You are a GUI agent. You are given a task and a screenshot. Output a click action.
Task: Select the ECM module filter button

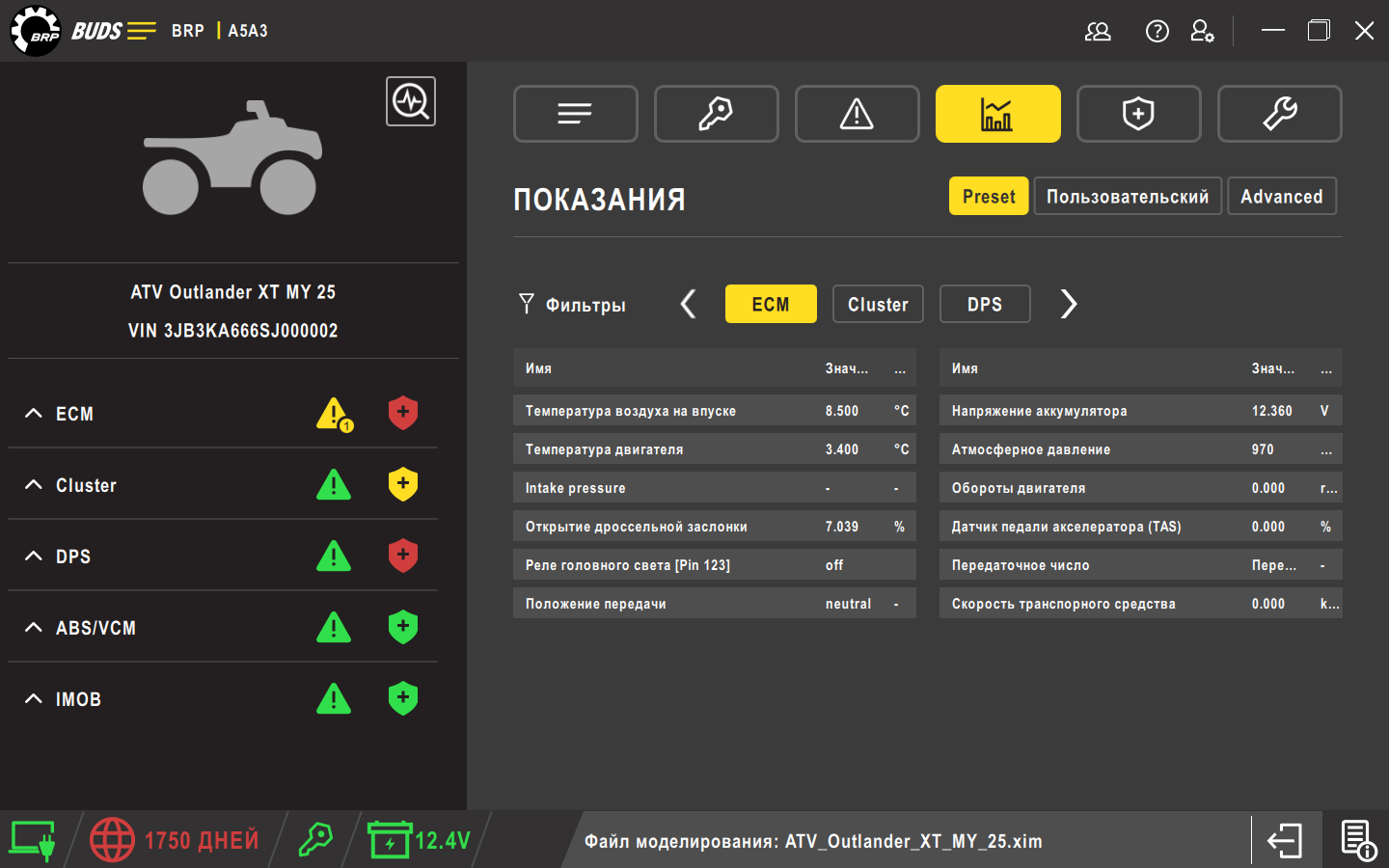(771, 304)
